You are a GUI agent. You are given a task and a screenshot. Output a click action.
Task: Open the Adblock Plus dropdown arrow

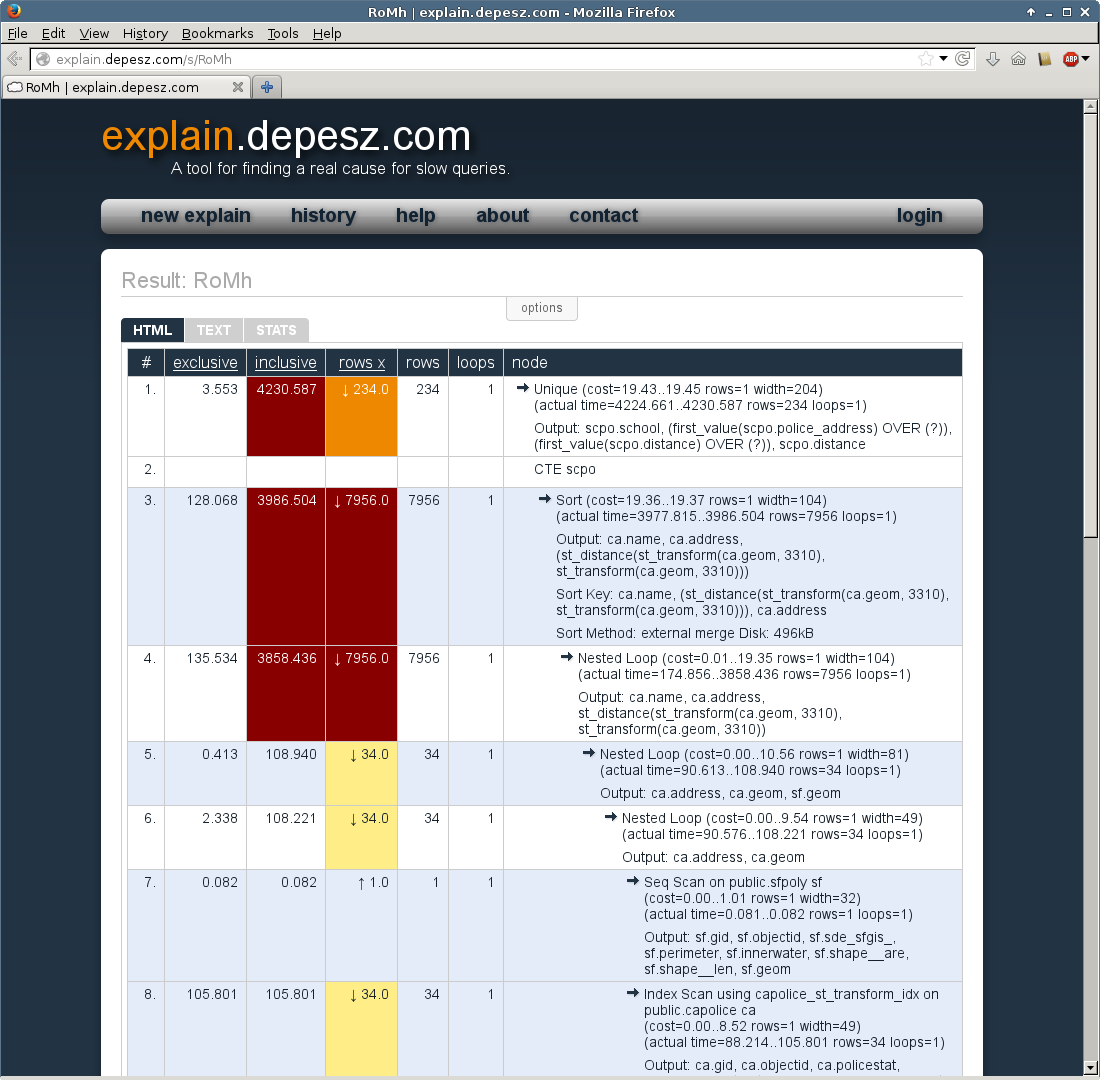[1085, 59]
